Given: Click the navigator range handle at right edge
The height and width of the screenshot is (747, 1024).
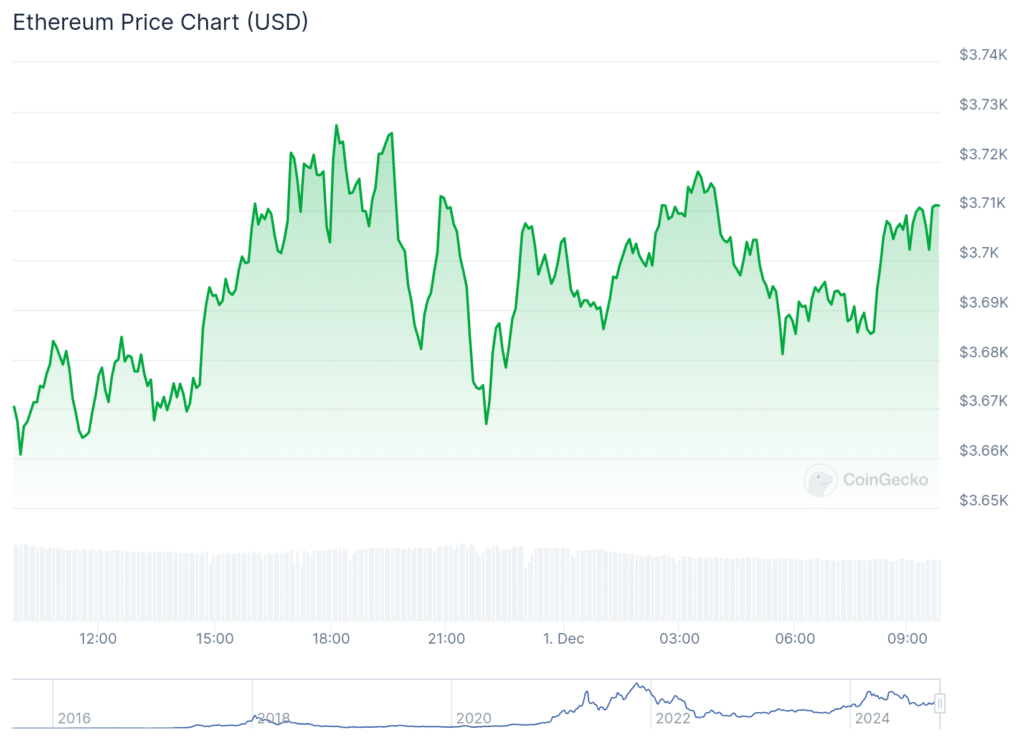Looking at the screenshot, I should [x=940, y=703].
